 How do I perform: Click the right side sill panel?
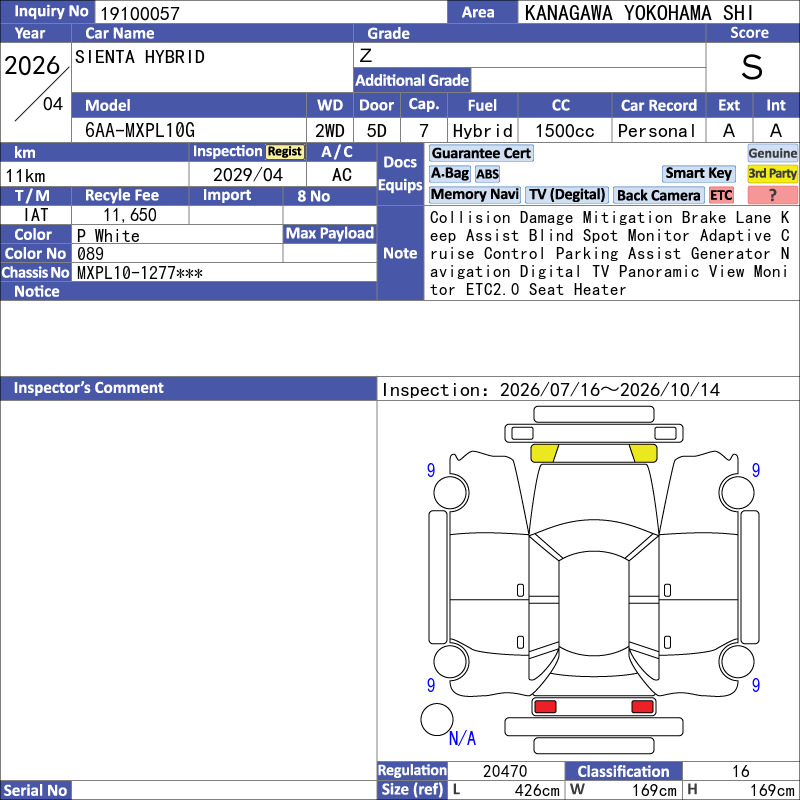pos(749,577)
